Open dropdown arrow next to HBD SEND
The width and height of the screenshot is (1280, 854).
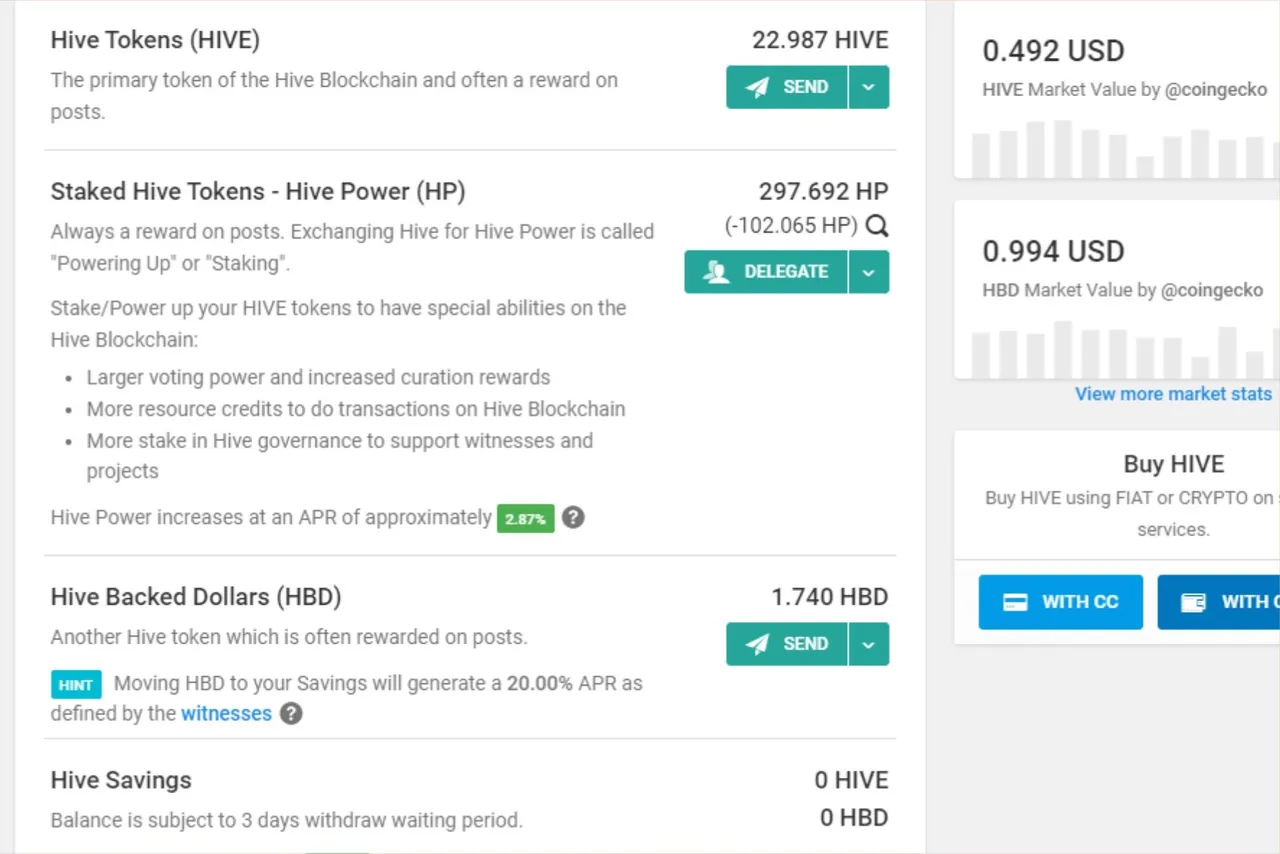pyautogui.click(x=869, y=644)
